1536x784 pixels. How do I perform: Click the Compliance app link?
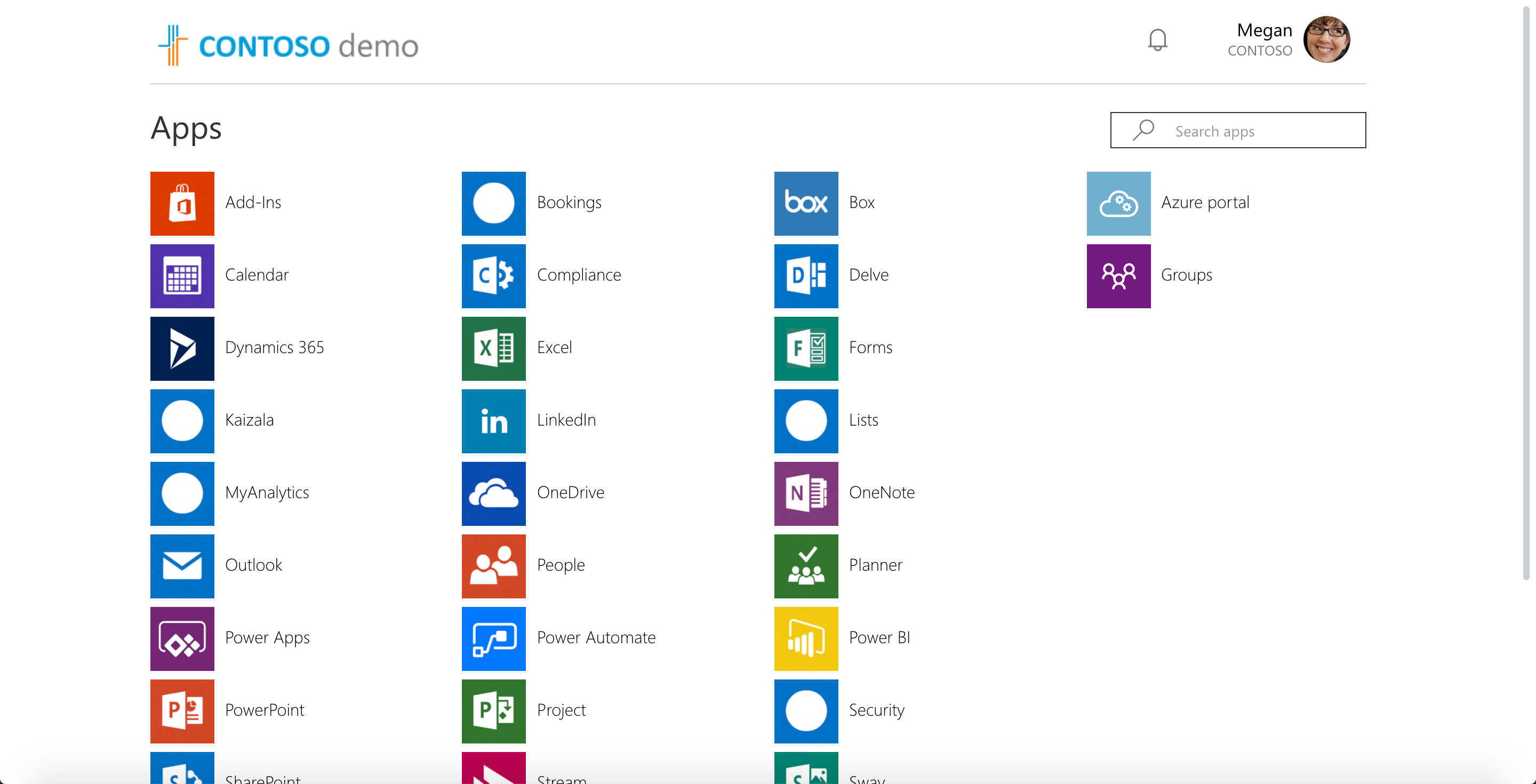coord(578,275)
